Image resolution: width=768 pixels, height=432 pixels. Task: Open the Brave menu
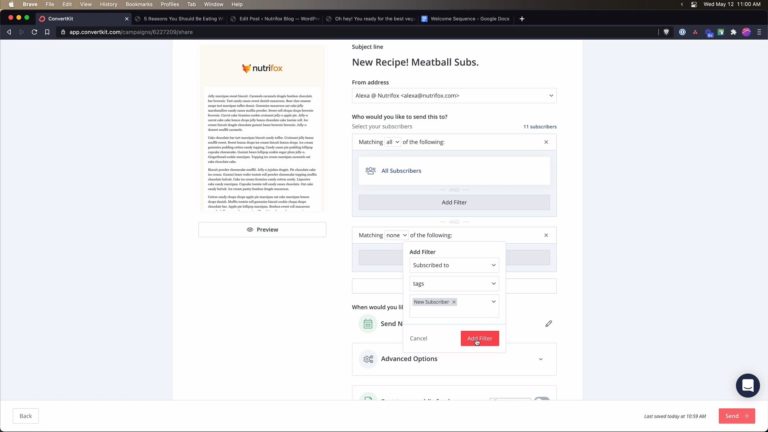pyautogui.click(x=30, y=4)
